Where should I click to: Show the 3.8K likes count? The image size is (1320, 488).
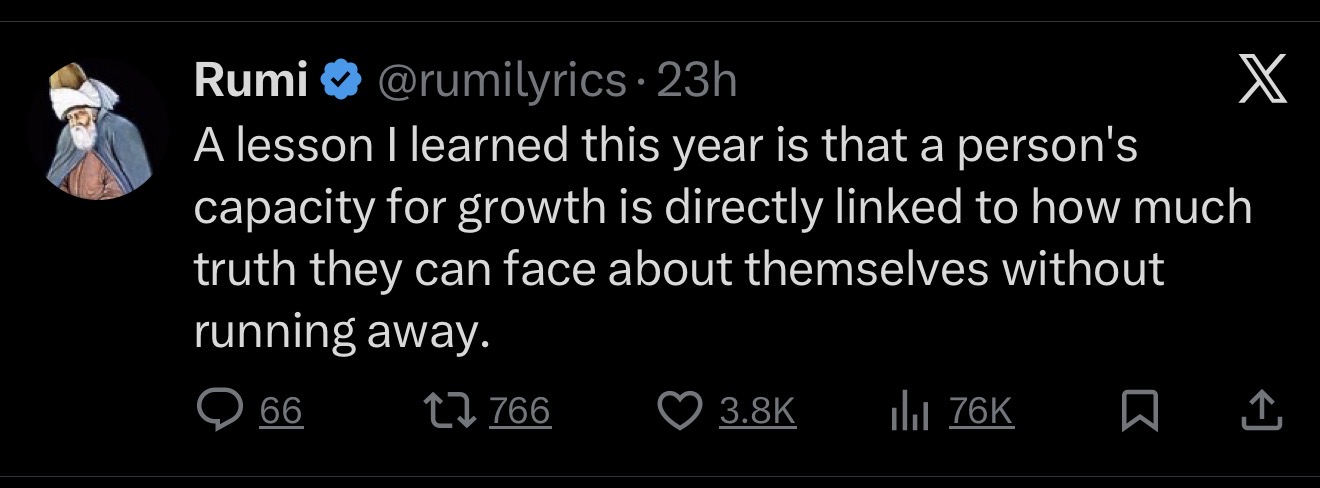click(758, 411)
